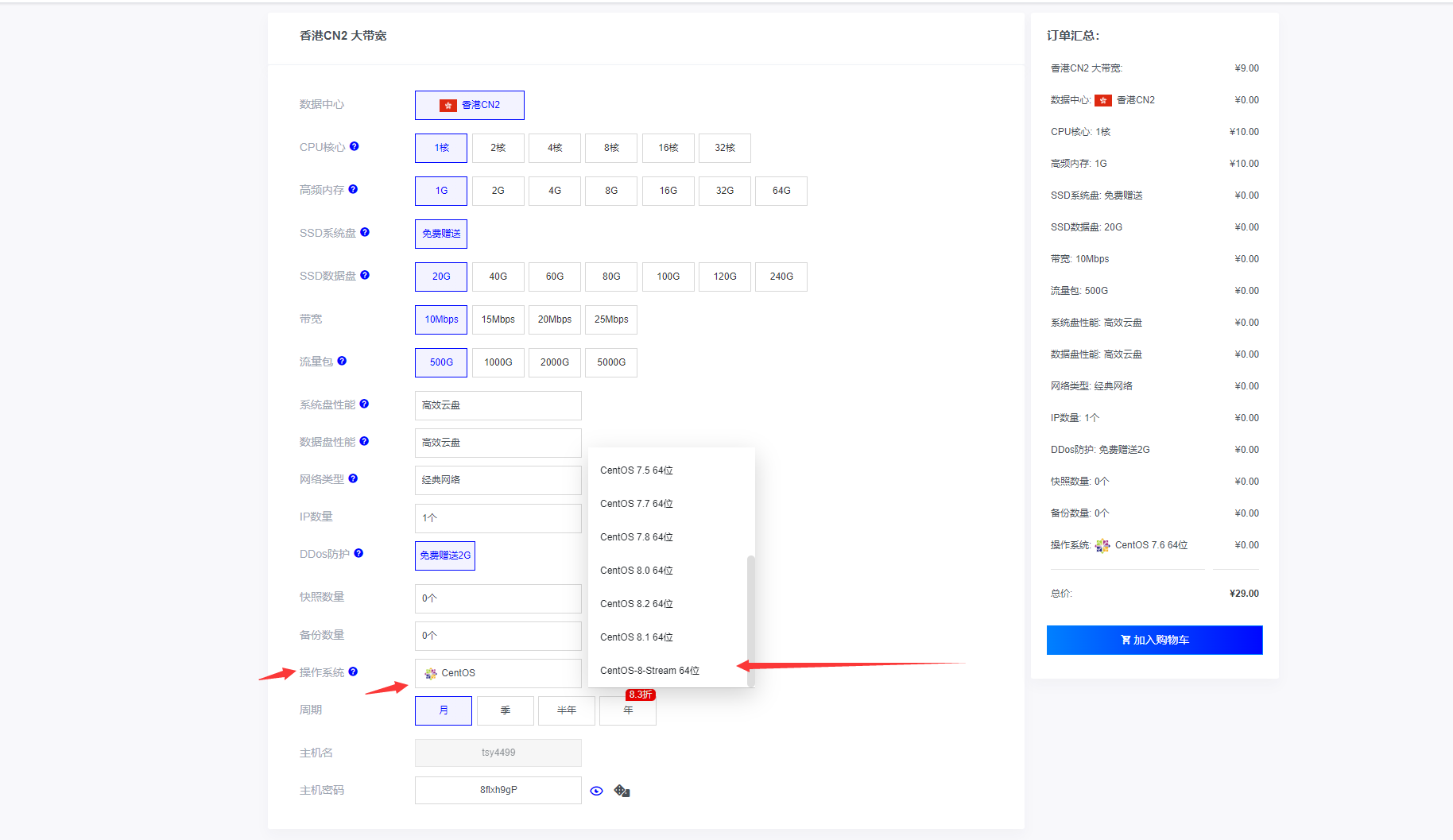Click the help icon beside 操作系统

point(353,672)
